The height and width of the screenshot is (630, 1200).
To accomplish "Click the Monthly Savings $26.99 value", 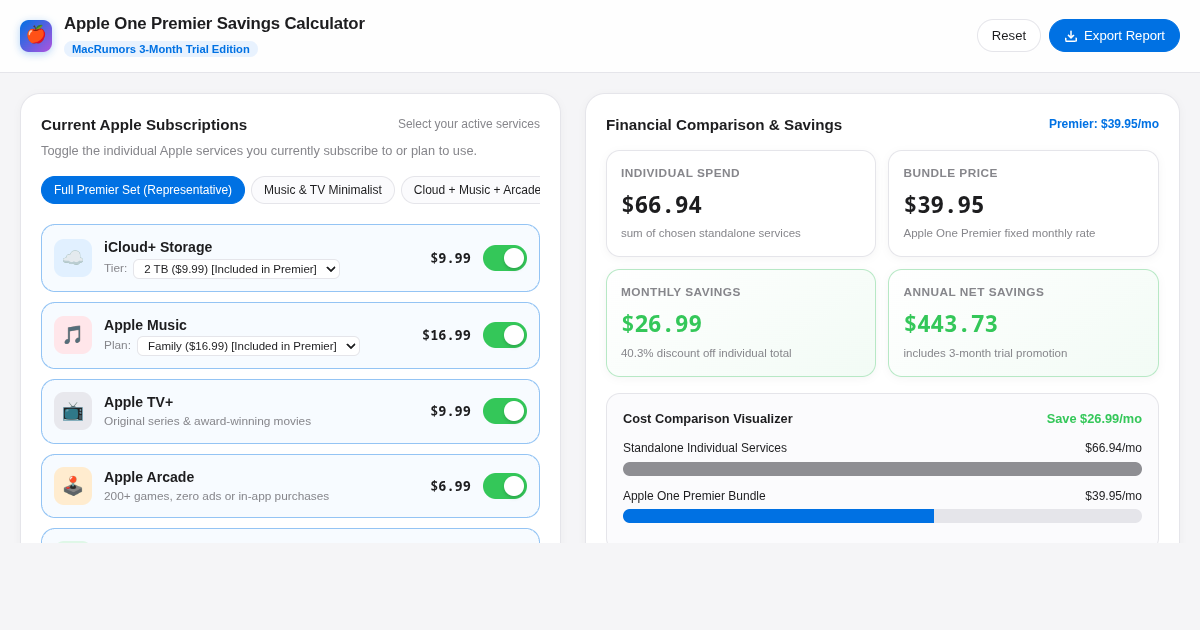I will (661, 324).
